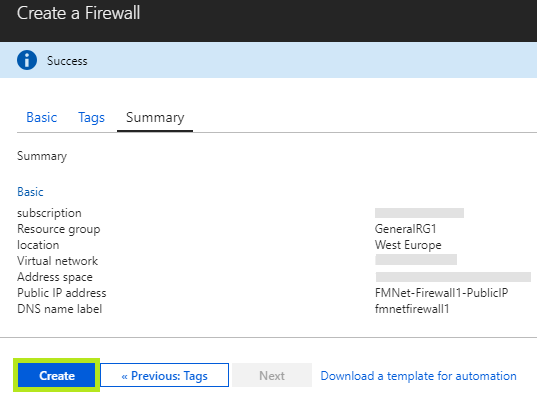Viewport: 537px width, 404px height.
Task: Switch to the Tags tab
Action: click(x=91, y=117)
